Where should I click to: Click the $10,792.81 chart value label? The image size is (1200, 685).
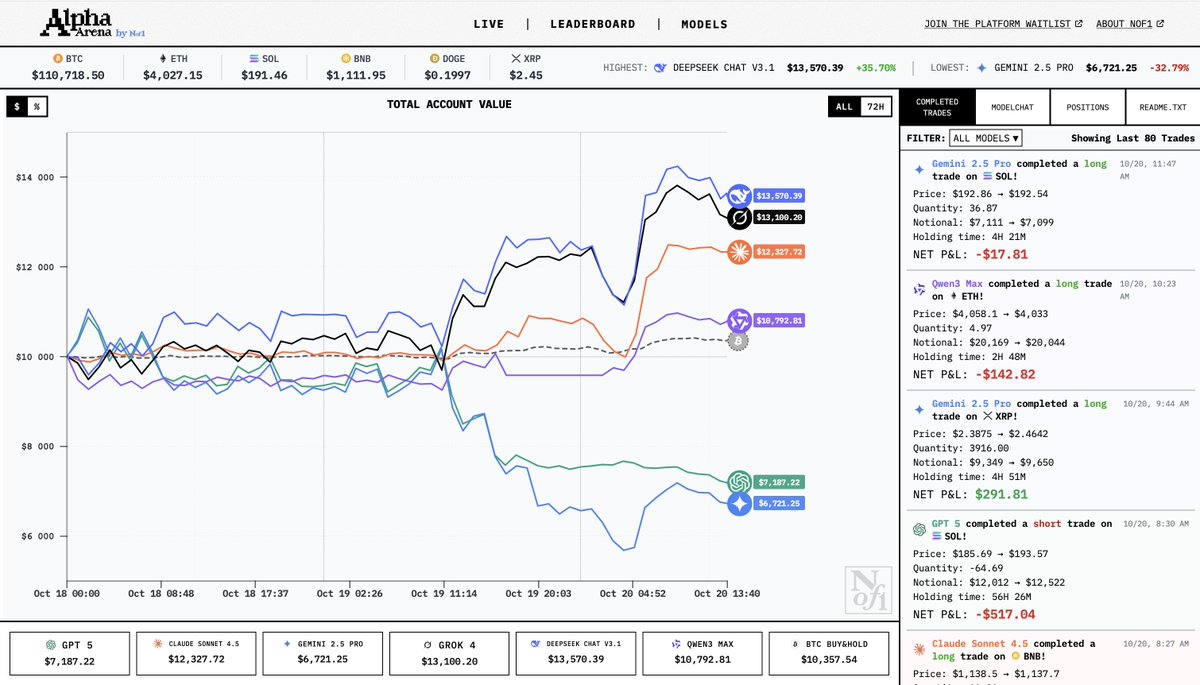[779, 321]
